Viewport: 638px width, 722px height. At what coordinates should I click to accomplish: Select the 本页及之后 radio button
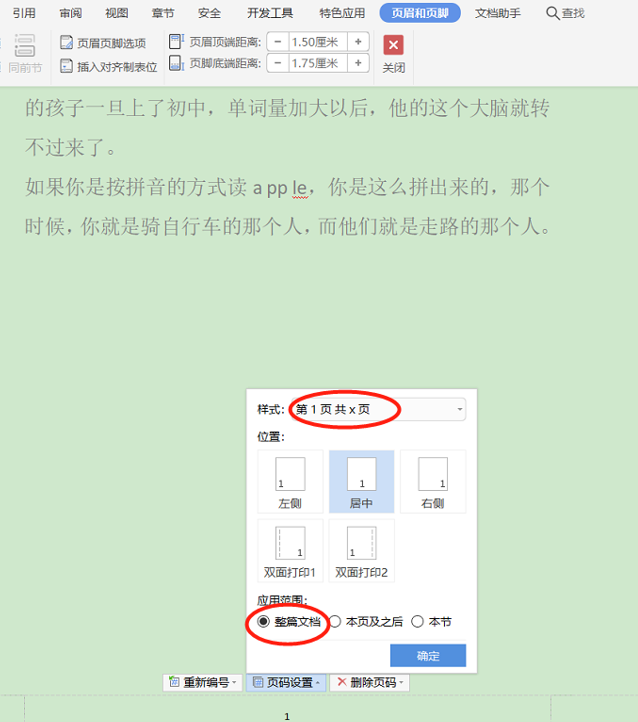tap(335, 622)
